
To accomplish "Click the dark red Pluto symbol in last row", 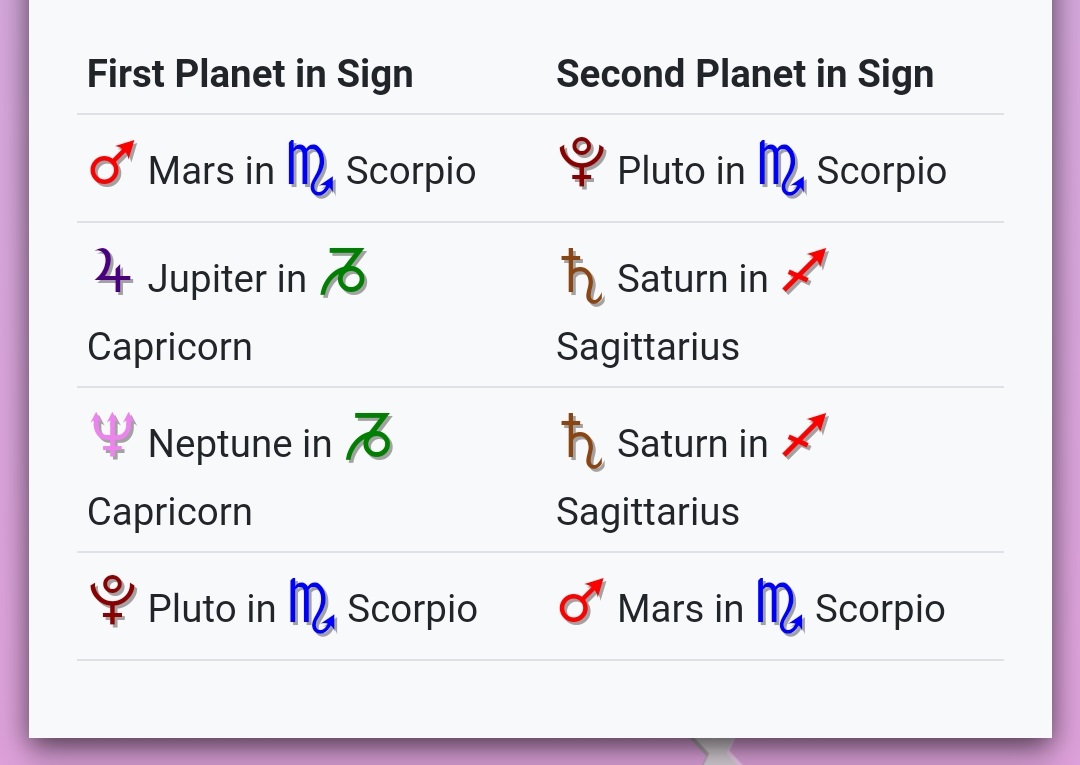I will coord(113,600).
